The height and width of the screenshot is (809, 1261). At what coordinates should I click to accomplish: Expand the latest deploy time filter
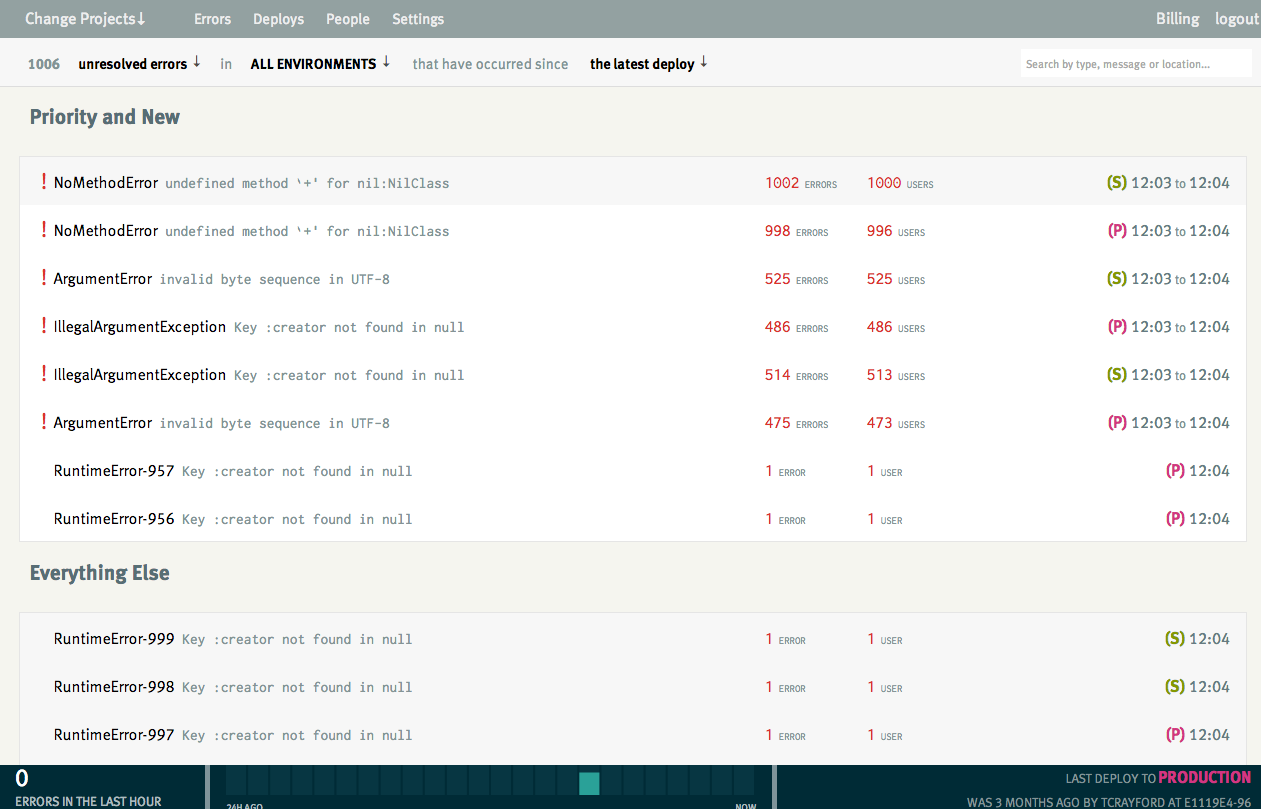(x=648, y=64)
